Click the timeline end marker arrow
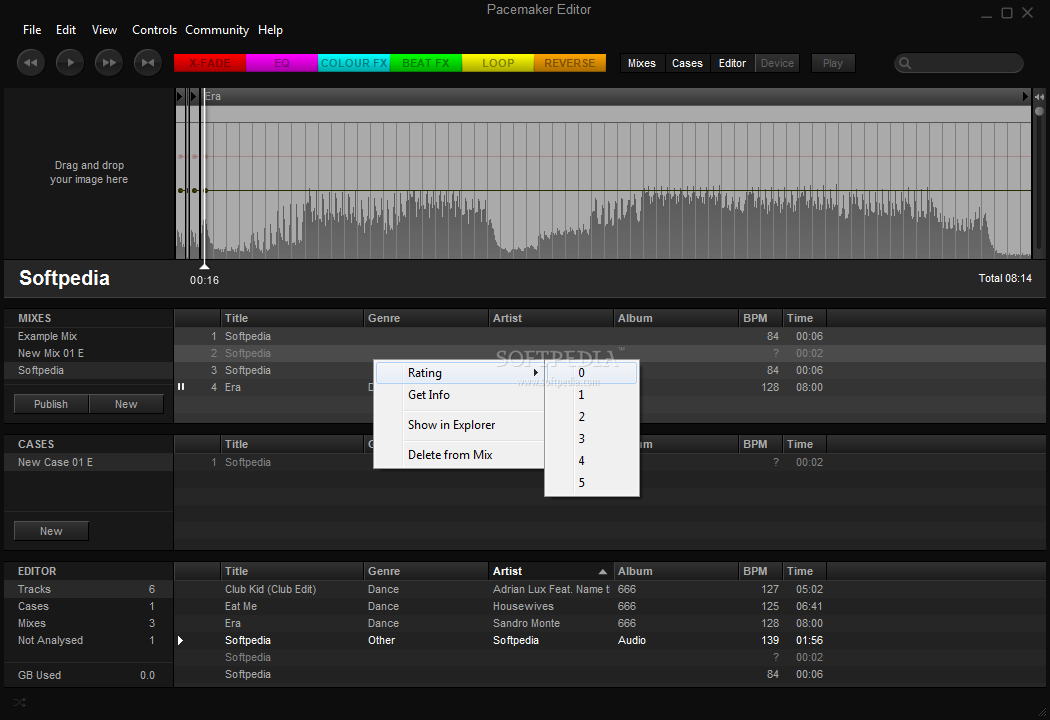Screen dimensions: 1050x720 pyautogui.click(x=1025, y=96)
